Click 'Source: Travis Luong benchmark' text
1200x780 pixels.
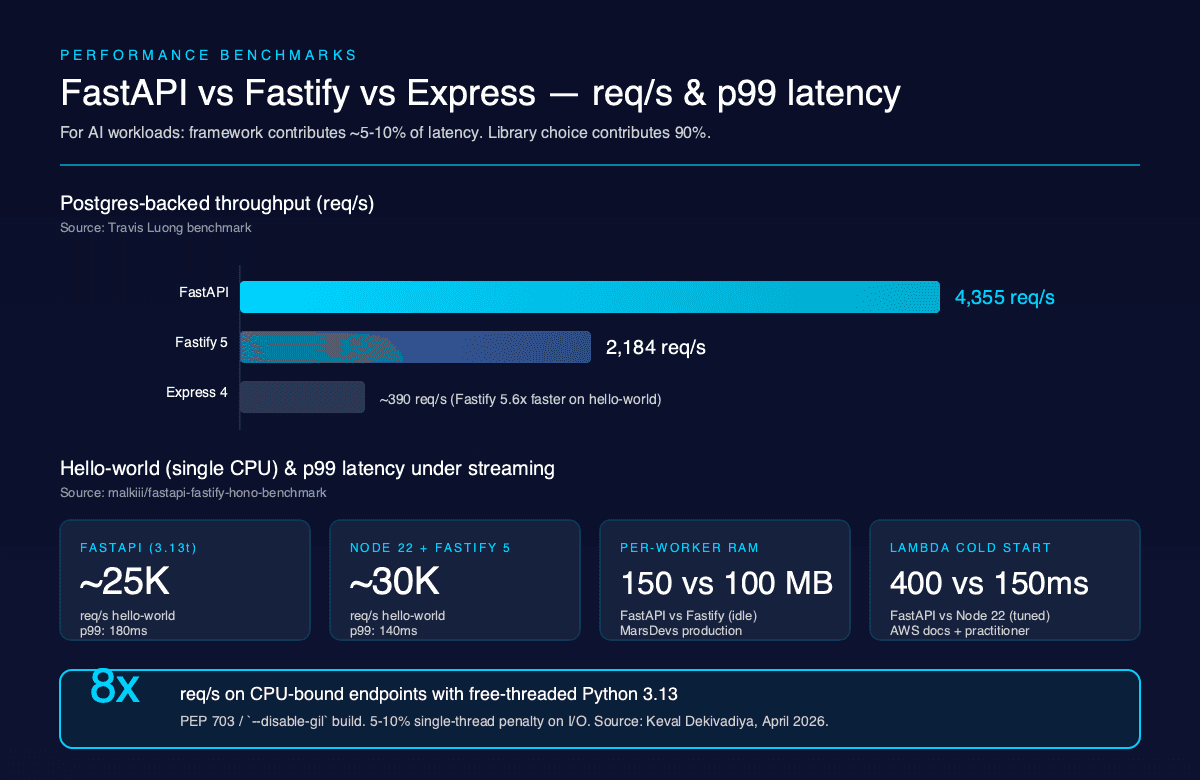tap(155, 228)
